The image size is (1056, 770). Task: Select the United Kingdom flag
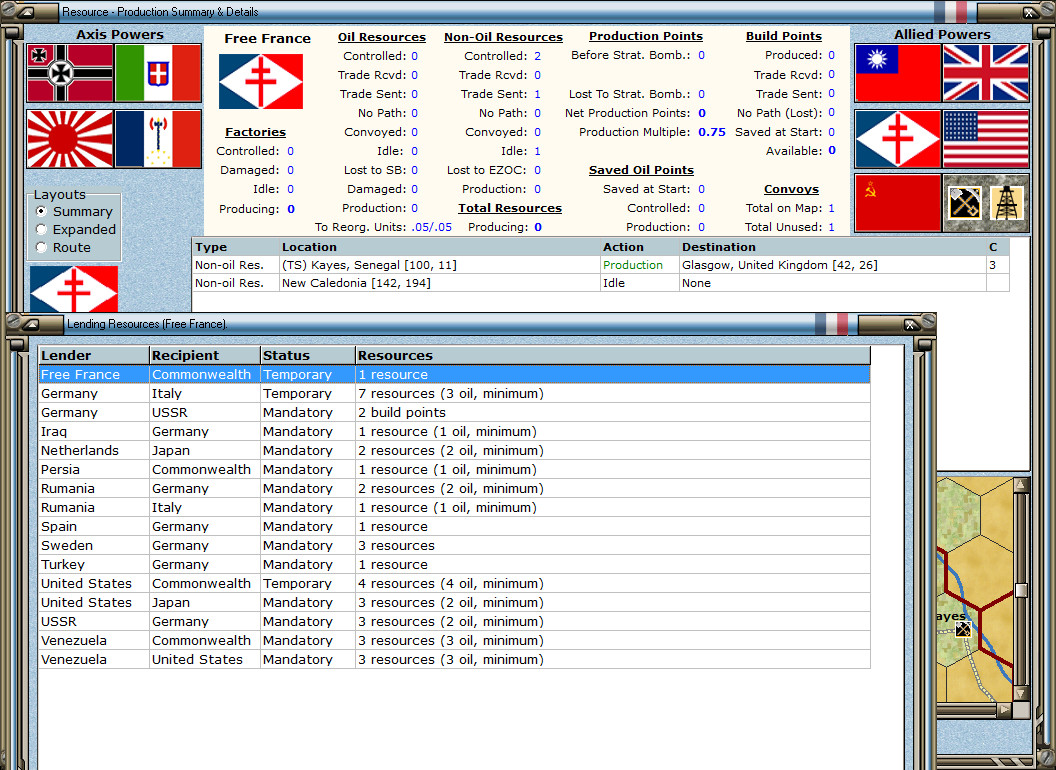tap(986, 73)
